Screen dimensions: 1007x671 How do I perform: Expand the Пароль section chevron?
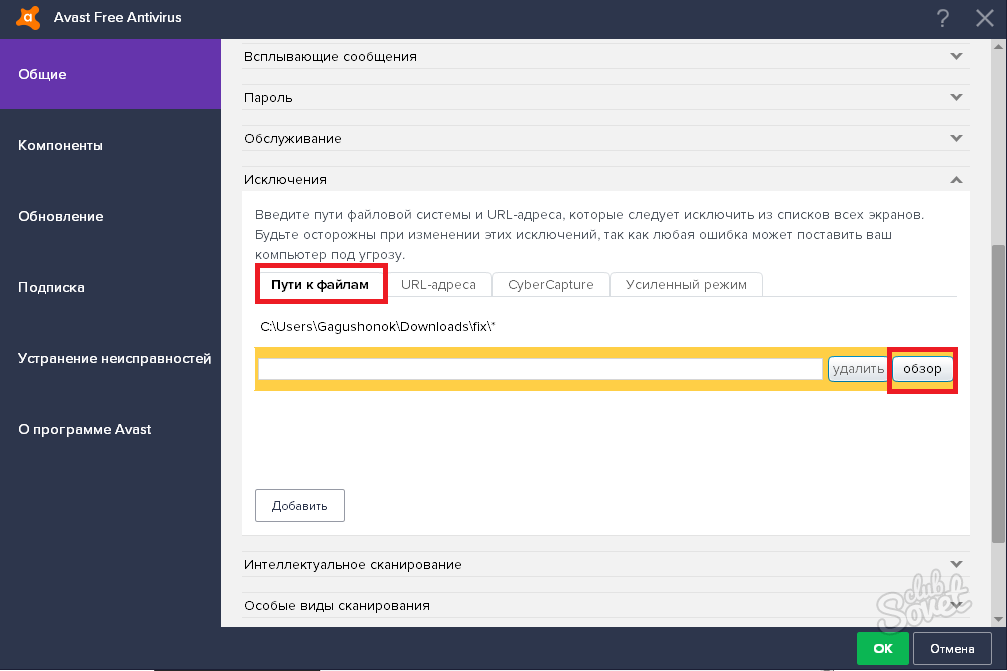[956, 98]
